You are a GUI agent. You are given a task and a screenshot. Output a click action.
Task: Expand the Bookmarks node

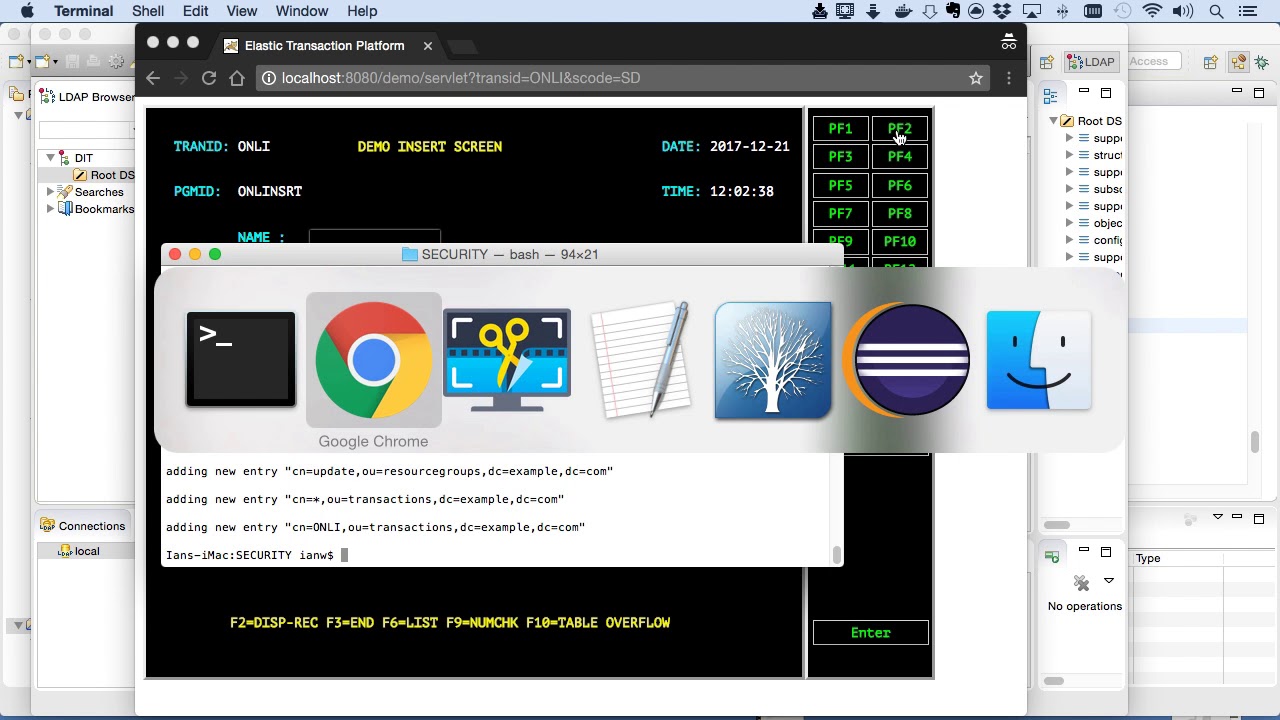point(50,209)
